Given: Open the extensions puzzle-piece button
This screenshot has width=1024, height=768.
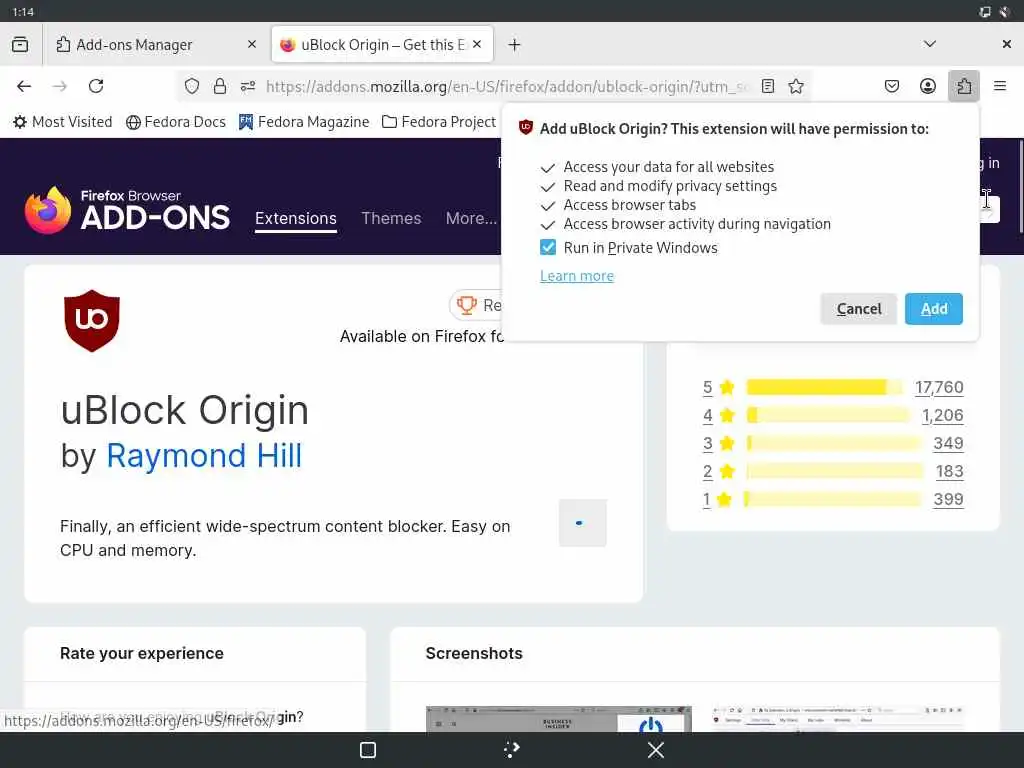Looking at the screenshot, I should (963, 86).
